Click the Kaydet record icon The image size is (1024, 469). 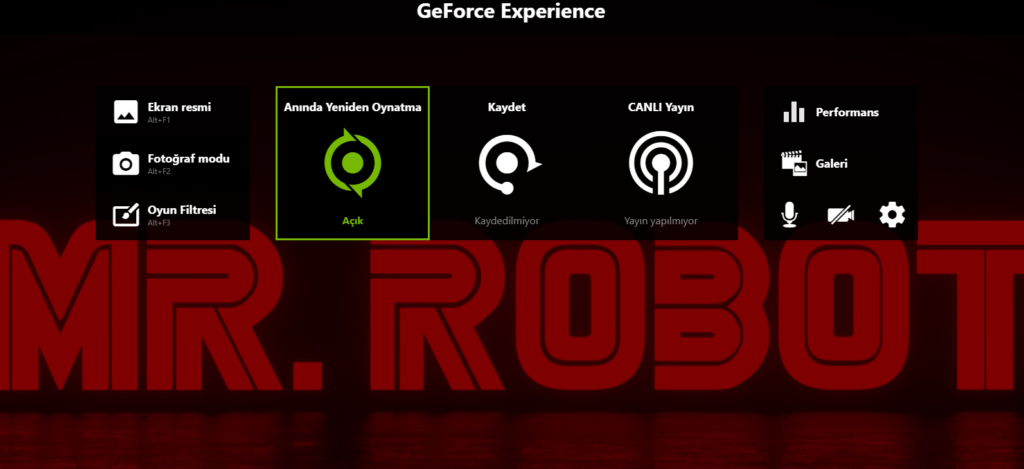(507, 163)
